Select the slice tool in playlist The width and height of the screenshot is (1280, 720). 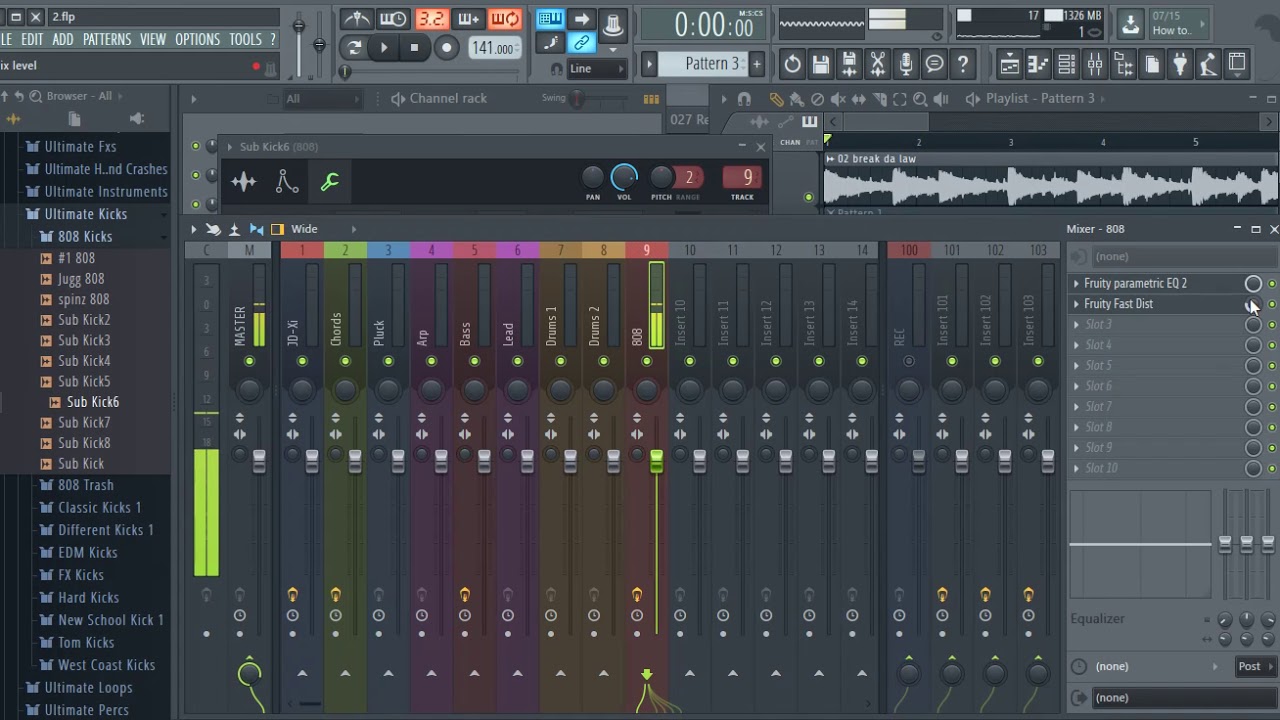click(x=879, y=99)
